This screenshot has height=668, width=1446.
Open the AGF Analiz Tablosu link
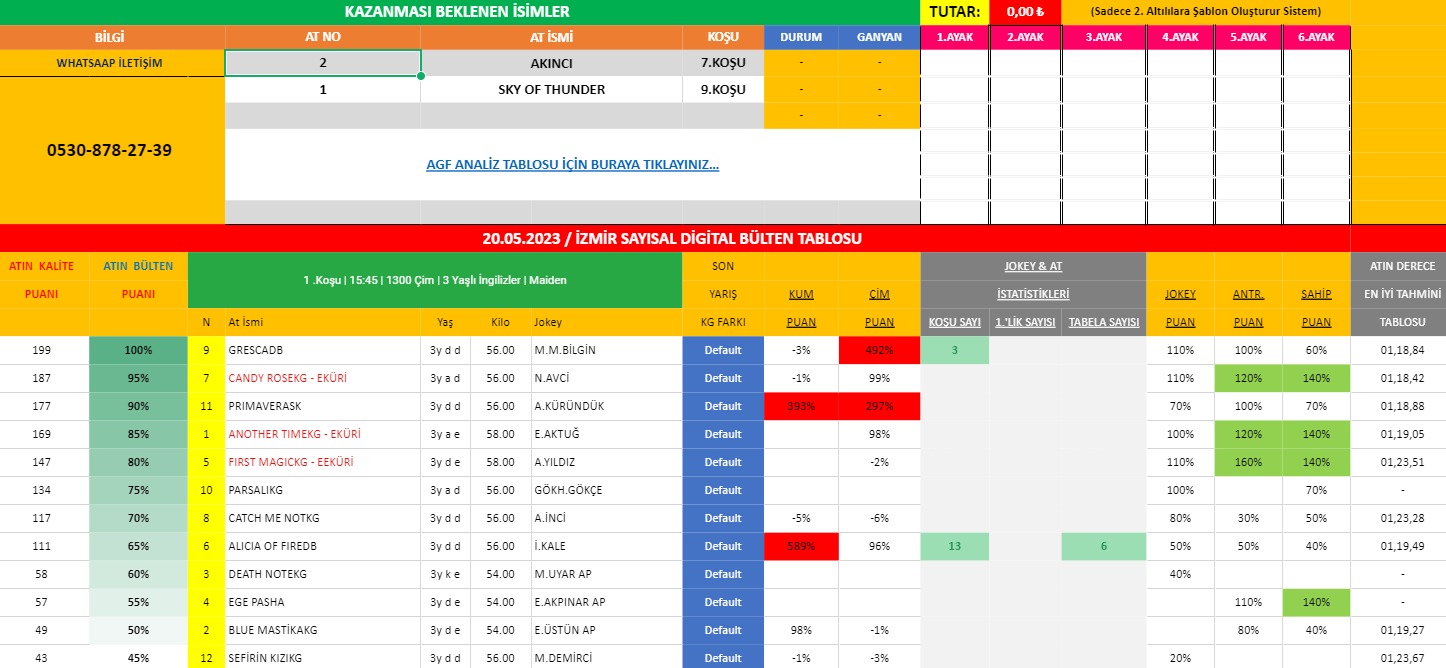point(572,165)
